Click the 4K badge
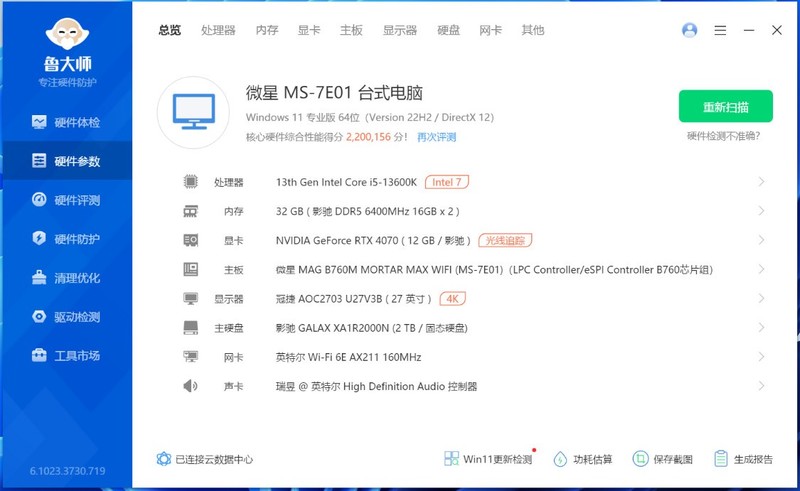Viewport: 800px width, 491px height. [453, 298]
